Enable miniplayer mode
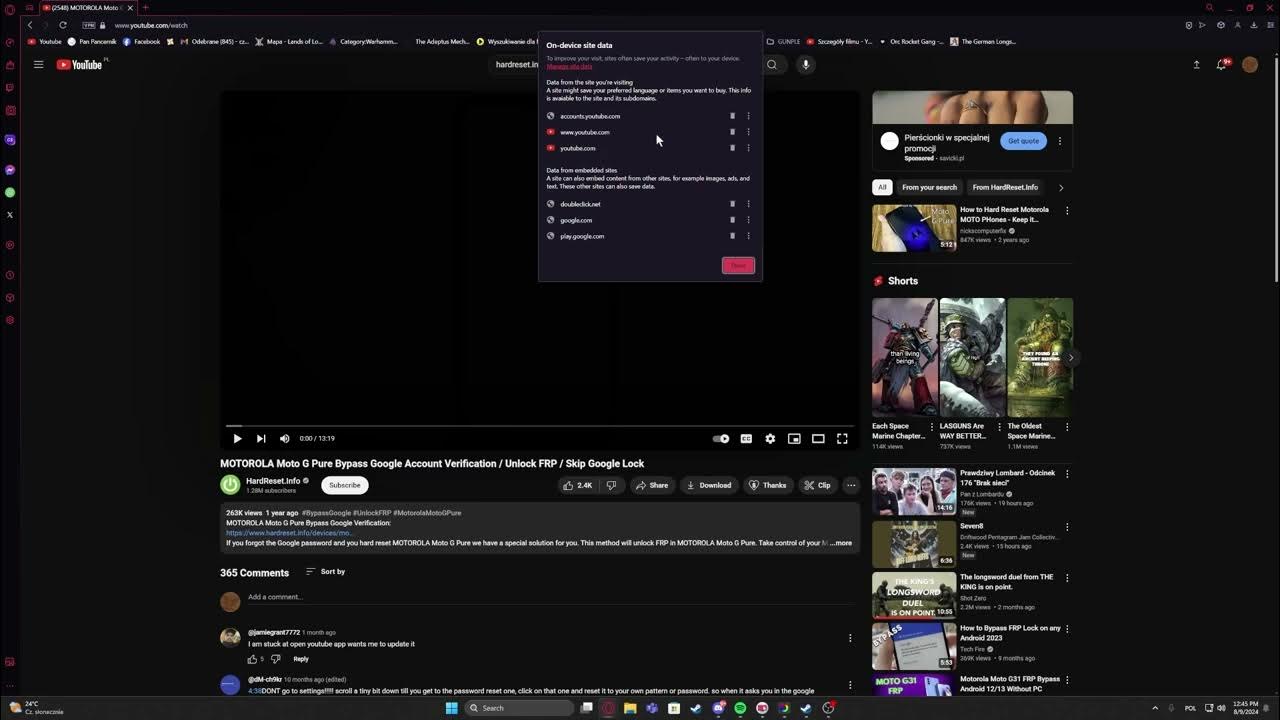The height and width of the screenshot is (720, 1280). [x=794, y=438]
